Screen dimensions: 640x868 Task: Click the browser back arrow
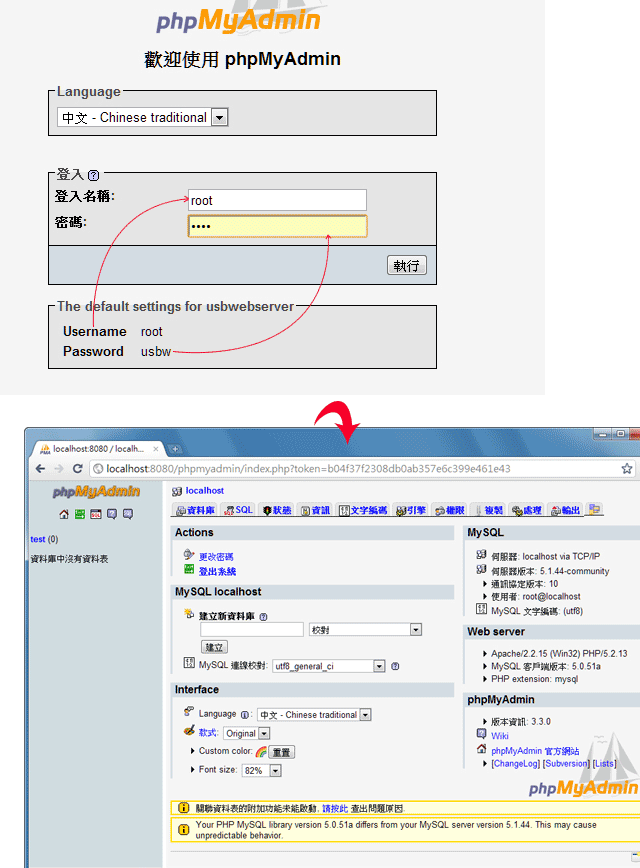click(x=40, y=469)
